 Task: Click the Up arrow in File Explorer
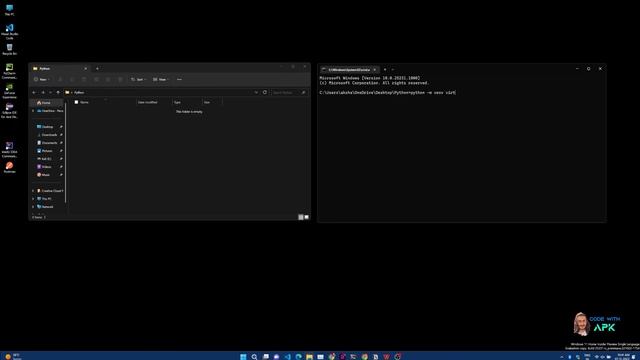58,93
